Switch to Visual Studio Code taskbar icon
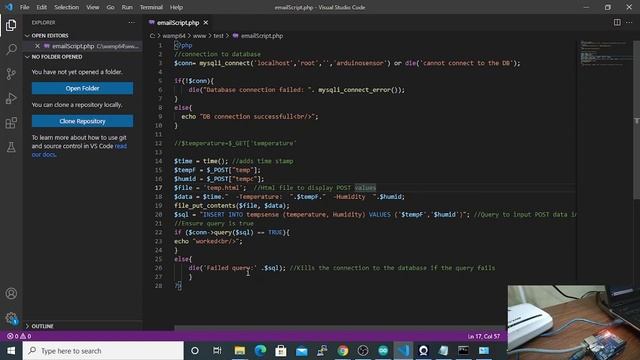640x360 pixels. (x=403, y=351)
